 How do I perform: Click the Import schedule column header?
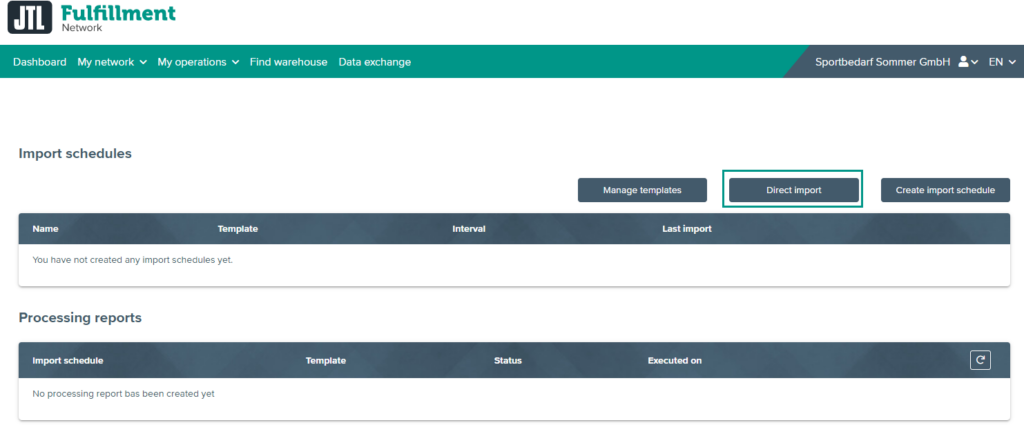coord(68,360)
